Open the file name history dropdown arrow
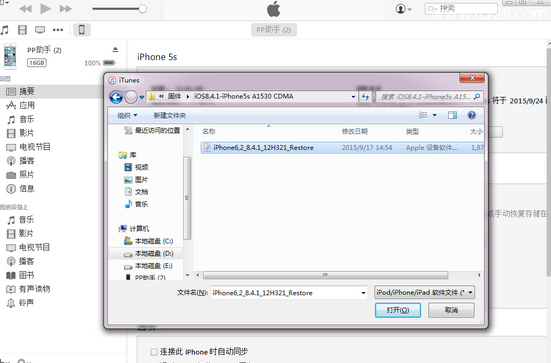551x363 pixels. 363,293
